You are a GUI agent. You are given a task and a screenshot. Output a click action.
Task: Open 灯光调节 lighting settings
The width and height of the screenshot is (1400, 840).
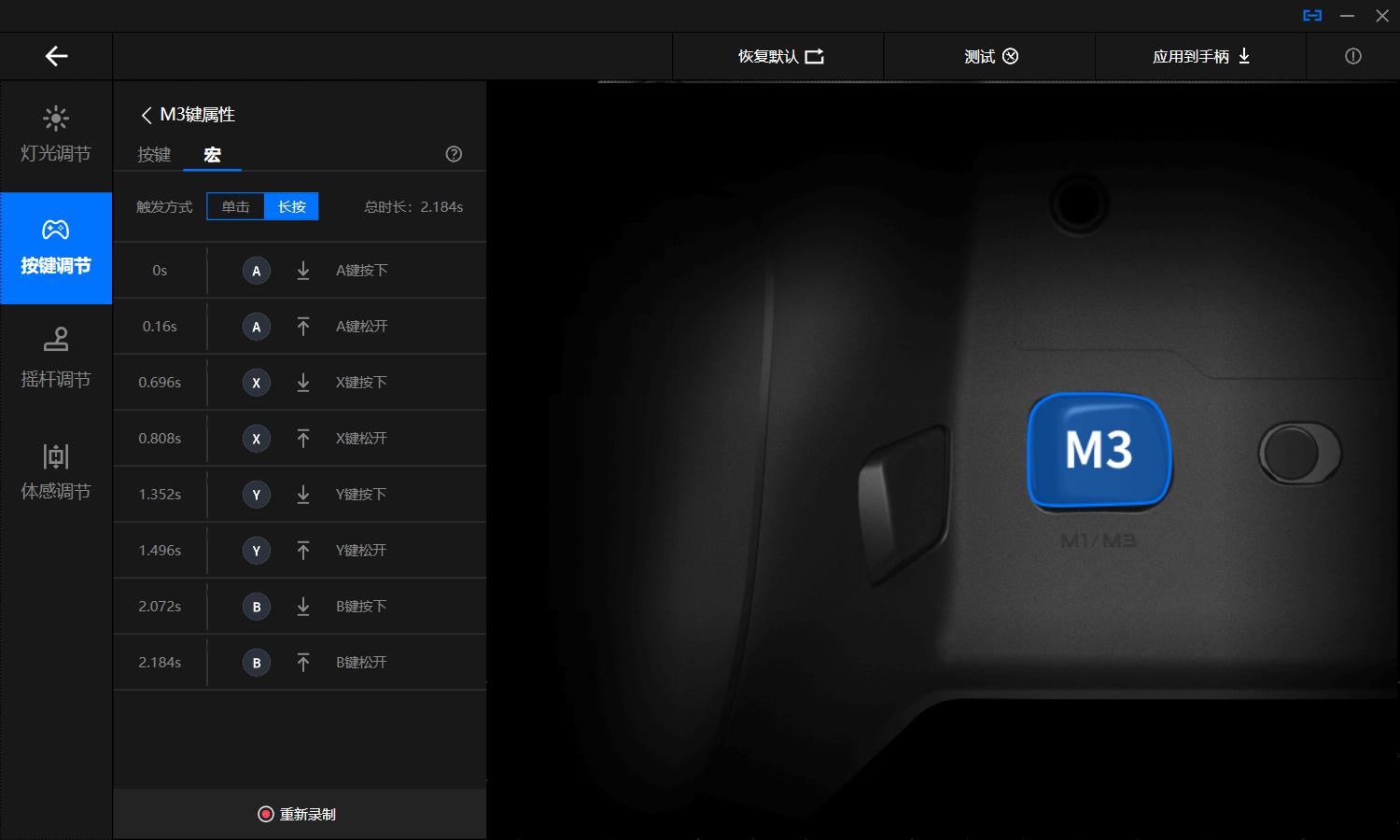[x=56, y=135]
